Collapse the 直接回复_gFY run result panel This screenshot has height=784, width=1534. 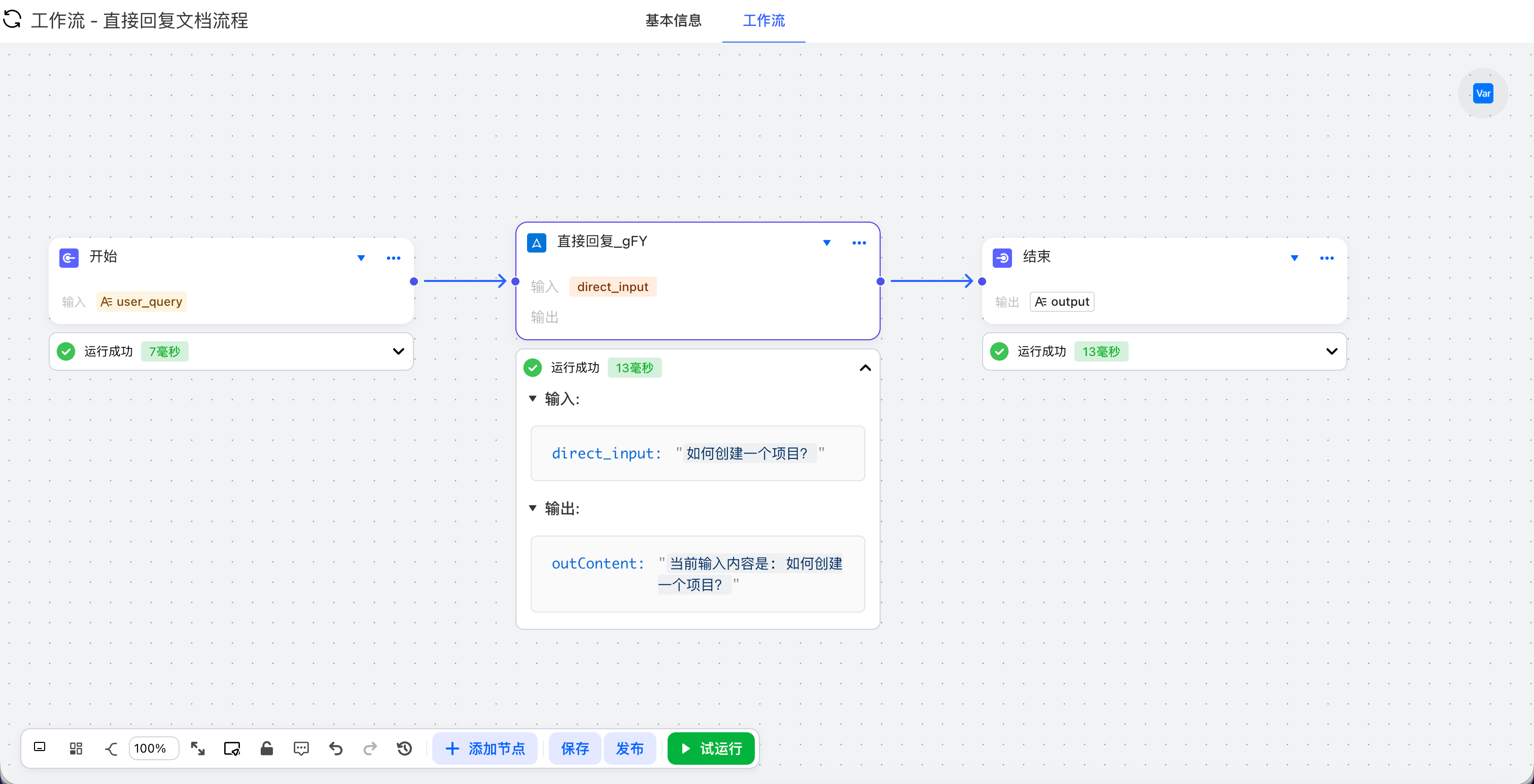(865, 368)
